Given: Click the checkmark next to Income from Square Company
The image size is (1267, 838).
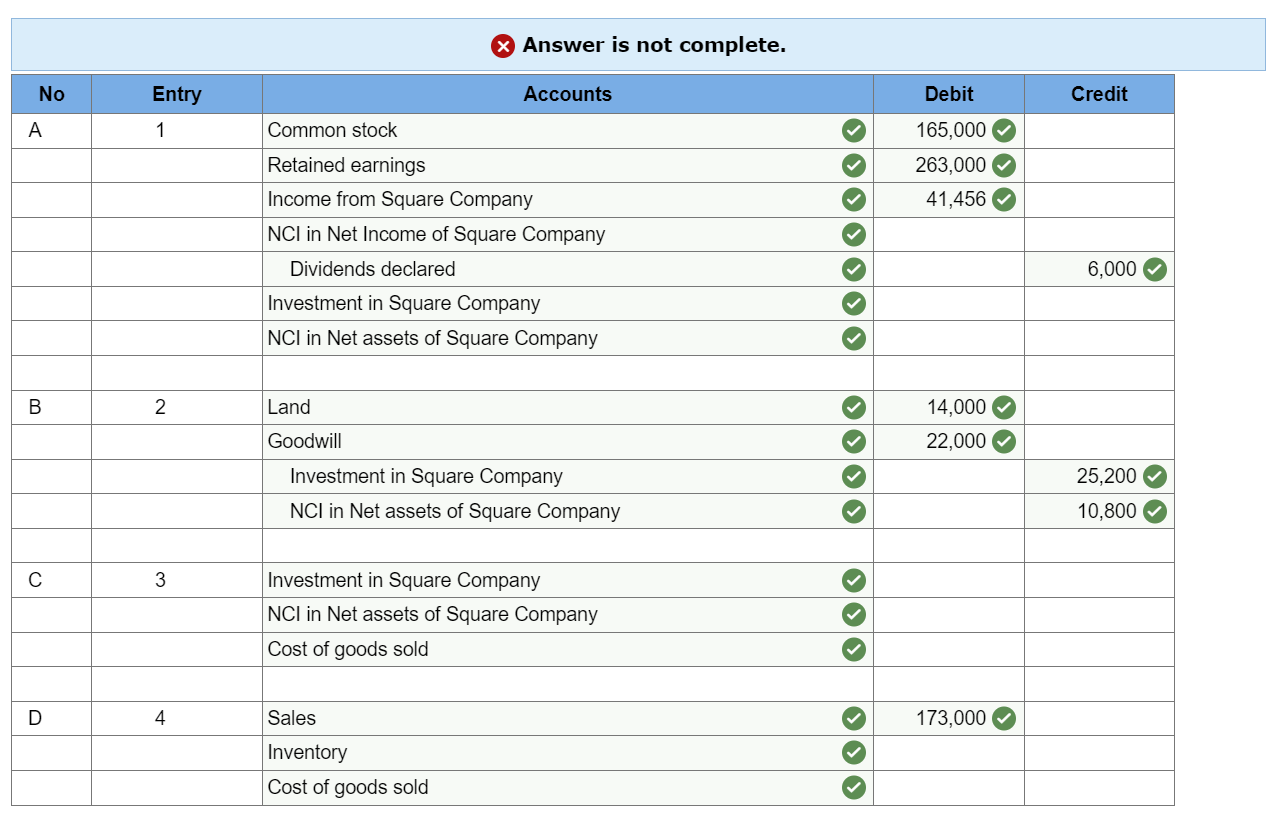Looking at the screenshot, I should coord(854,199).
